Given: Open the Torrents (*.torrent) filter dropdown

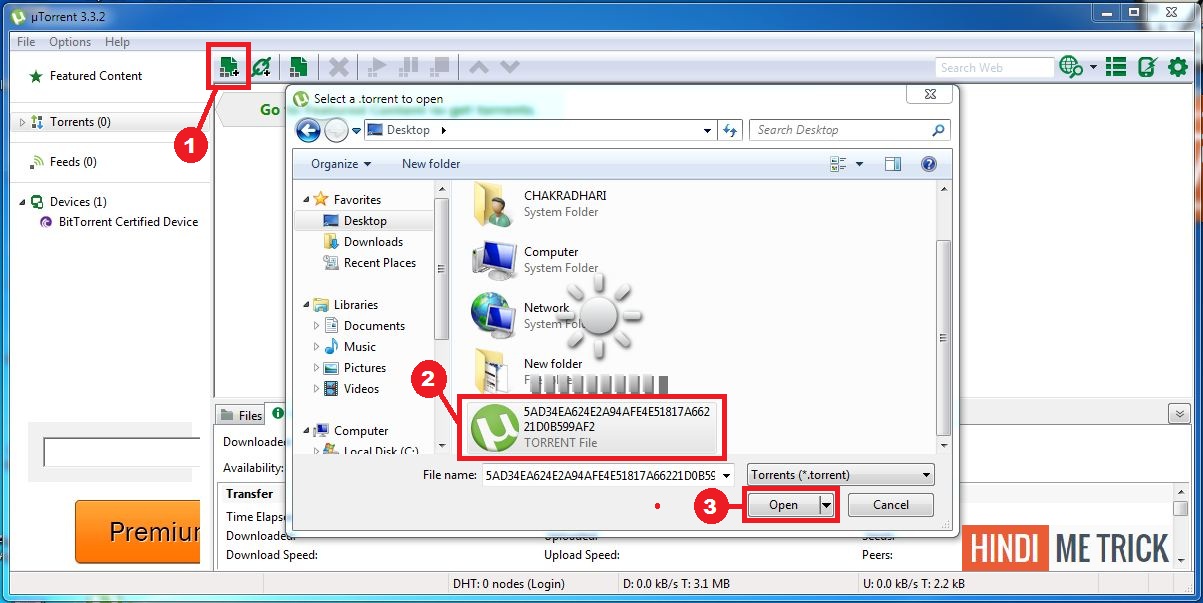Looking at the screenshot, I should (x=841, y=476).
